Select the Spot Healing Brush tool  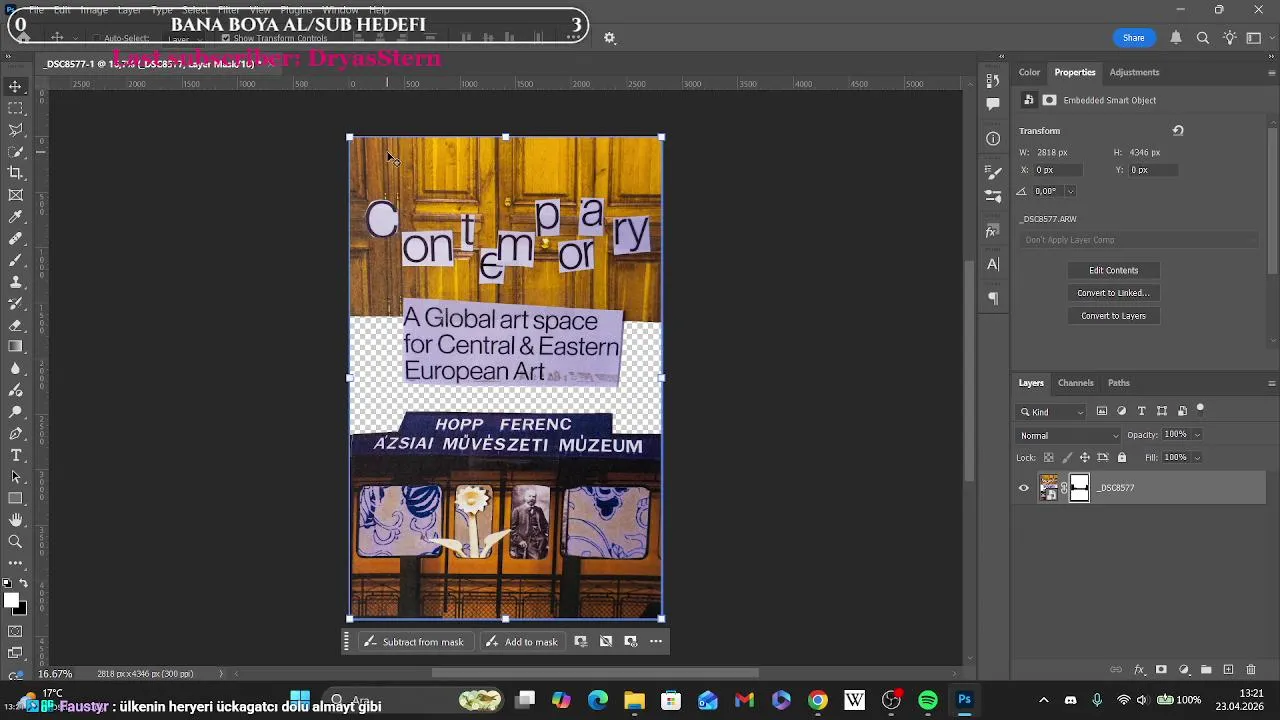point(15,239)
